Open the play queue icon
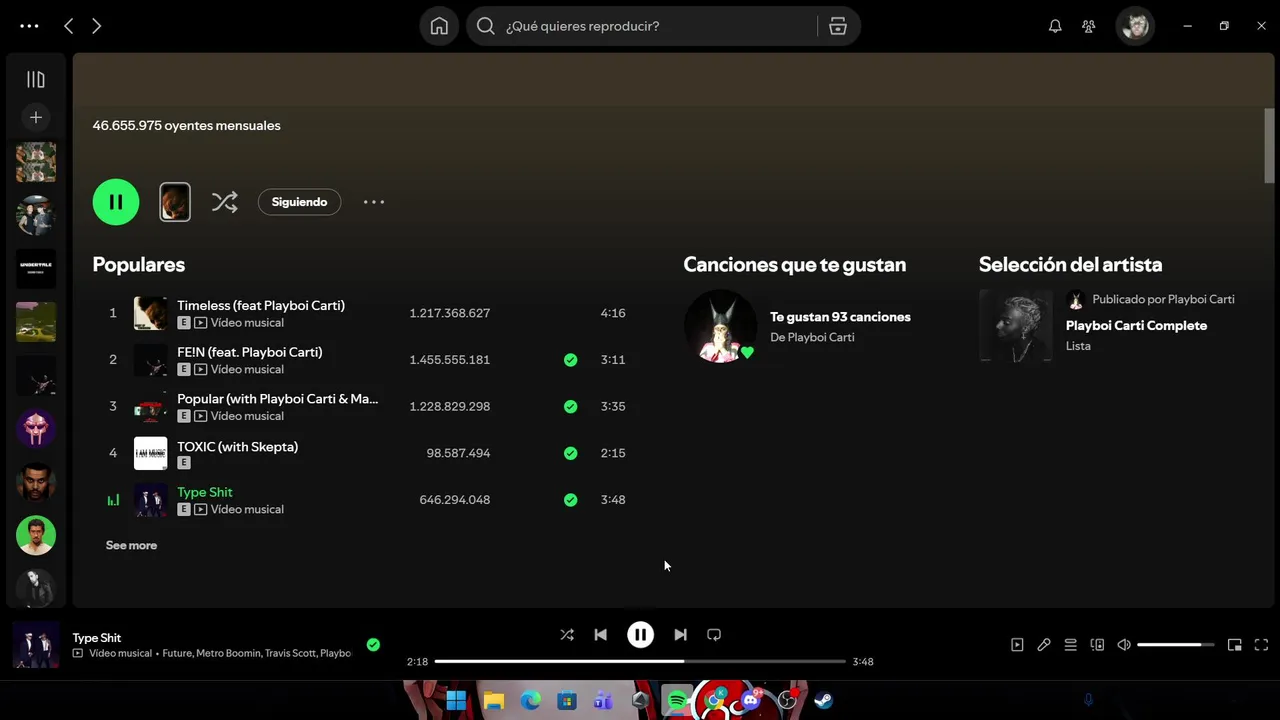This screenshot has height=720, width=1280. [x=1070, y=645]
